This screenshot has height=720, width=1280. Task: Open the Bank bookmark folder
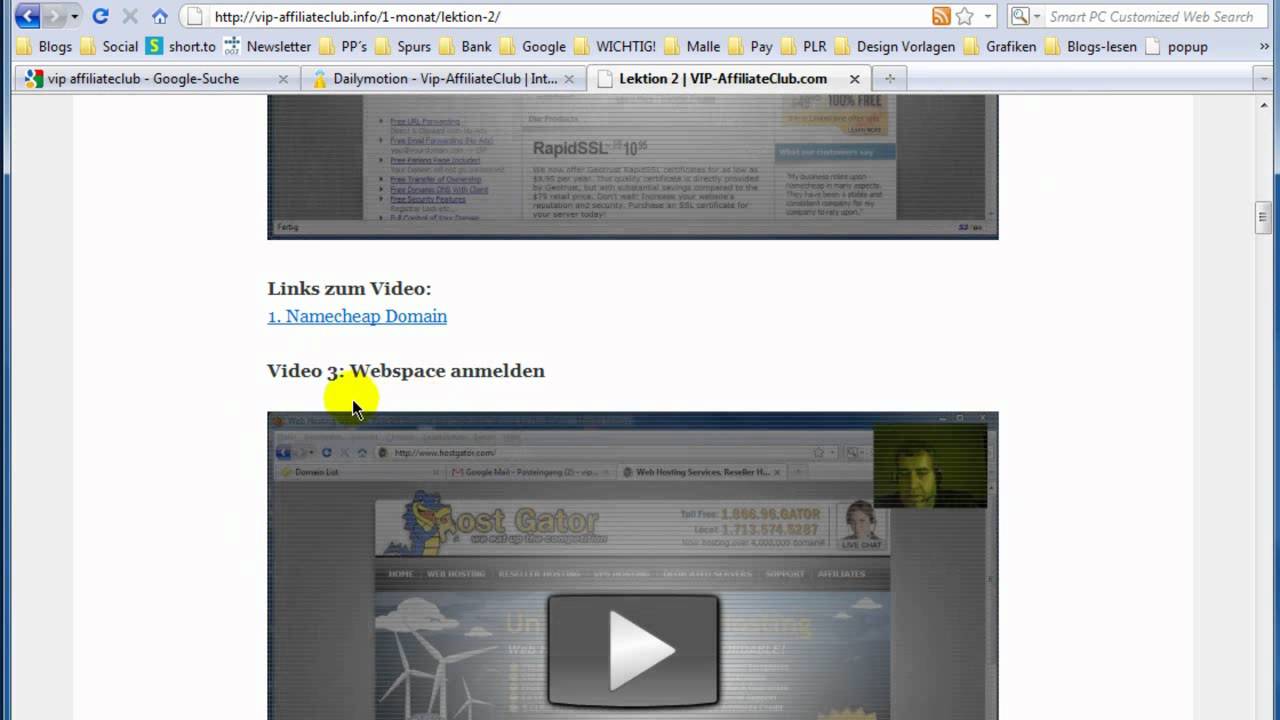(x=465, y=46)
